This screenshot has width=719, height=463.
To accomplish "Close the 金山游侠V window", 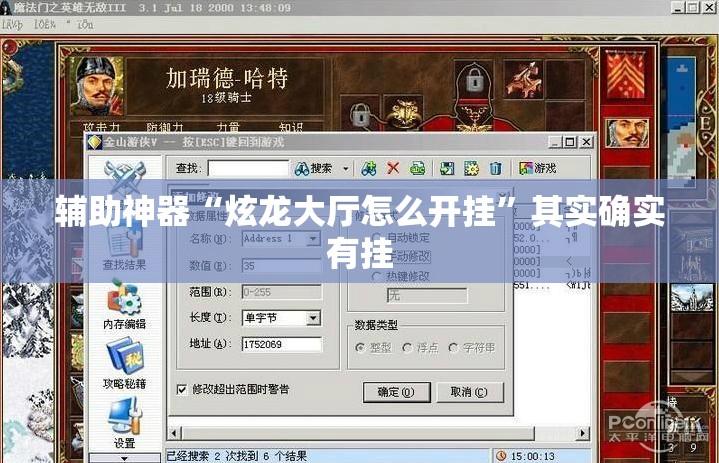I will click(586, 142).
